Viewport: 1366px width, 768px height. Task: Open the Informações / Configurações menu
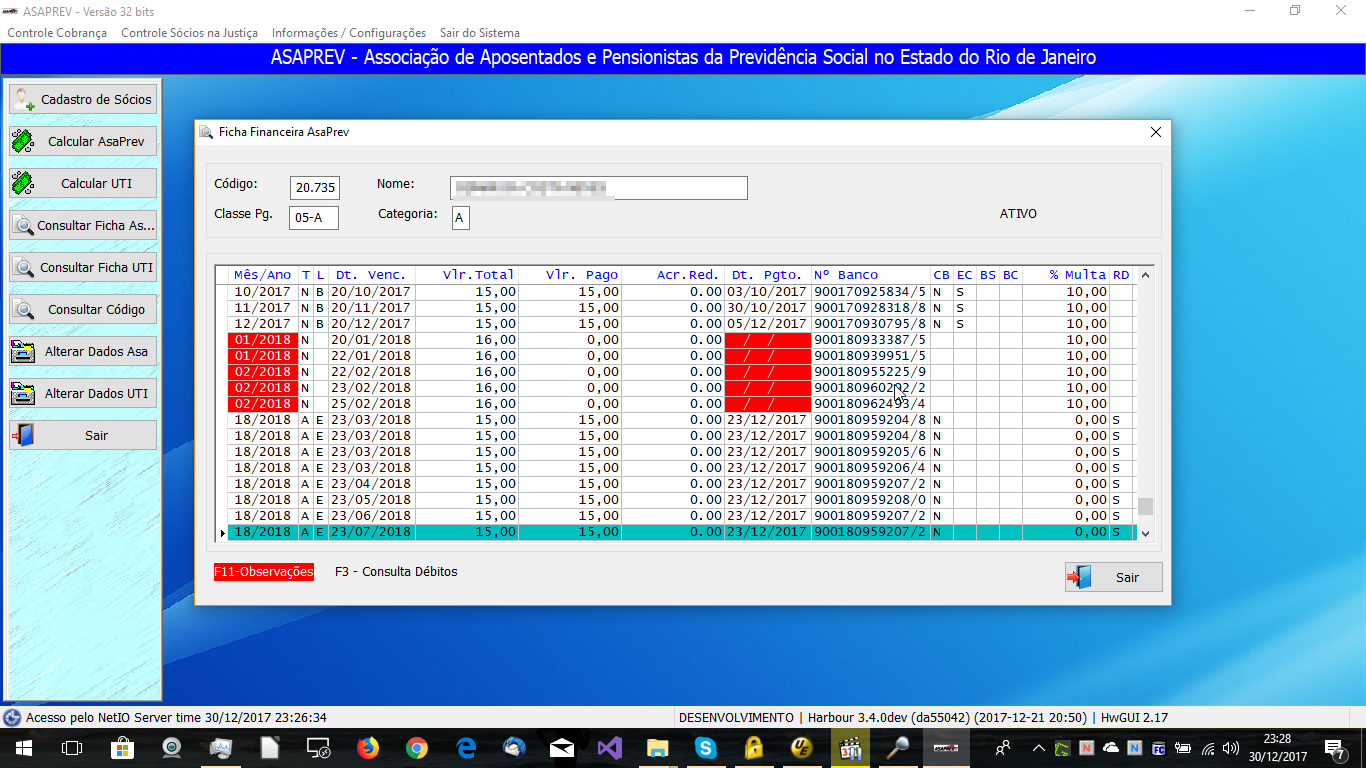348,33
